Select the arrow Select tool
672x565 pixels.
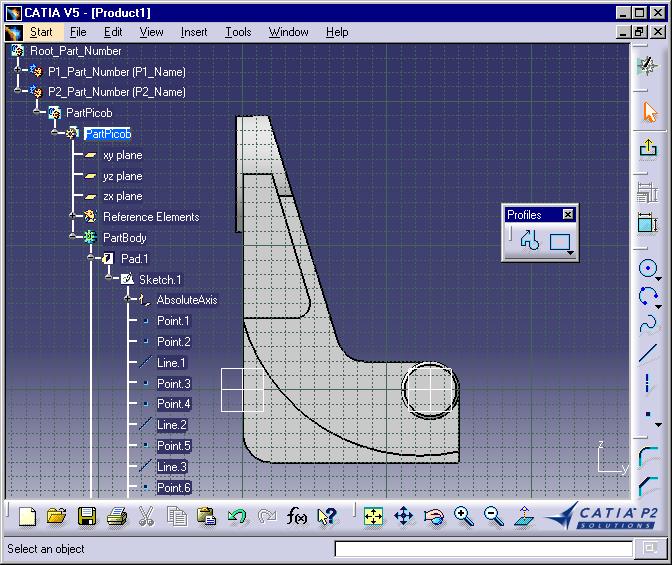tap(649, 112)
